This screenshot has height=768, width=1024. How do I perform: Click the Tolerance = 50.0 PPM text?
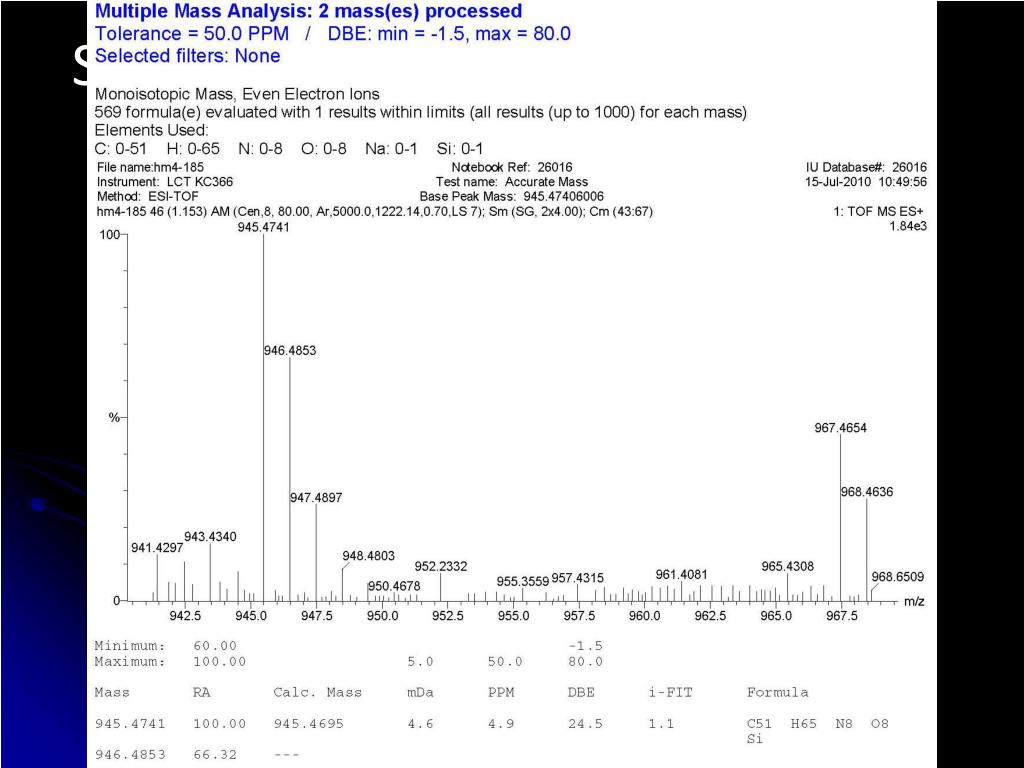coord(192,33)
